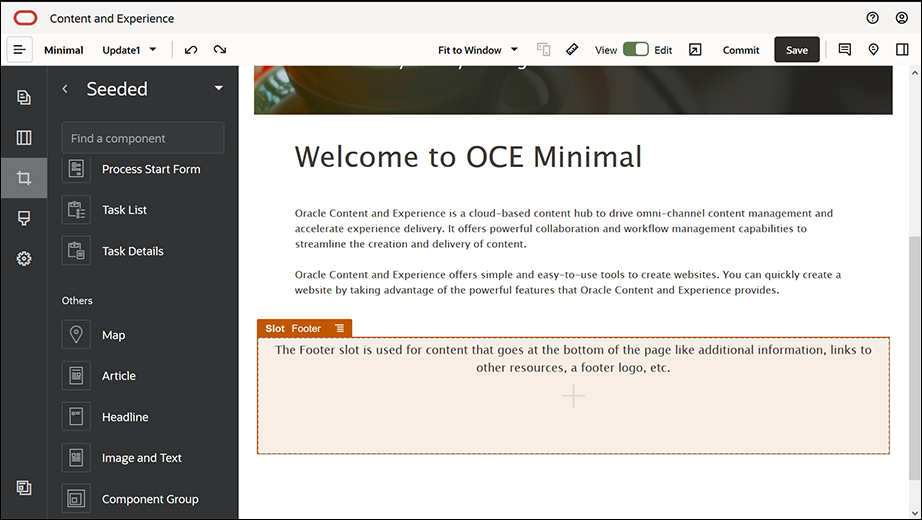The image size is (922, 520).
Task: Open the Footer slot menu icon
Action: coord(340,328)
